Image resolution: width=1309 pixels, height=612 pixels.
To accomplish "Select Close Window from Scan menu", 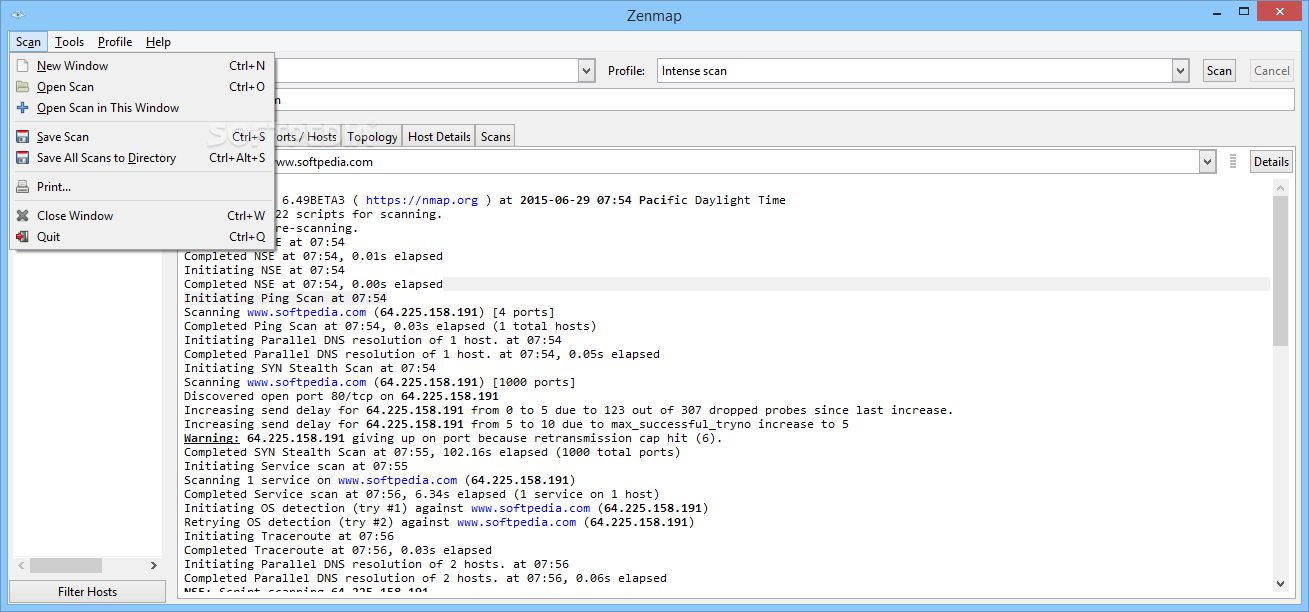I will point(75,215).
